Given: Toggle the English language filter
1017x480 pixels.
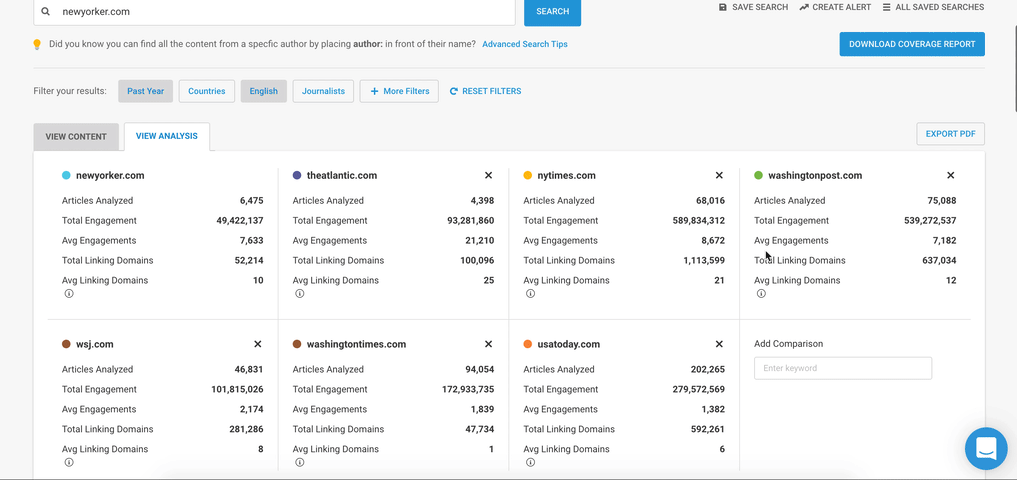Looking at the screenshot, I should click(264, 91).
